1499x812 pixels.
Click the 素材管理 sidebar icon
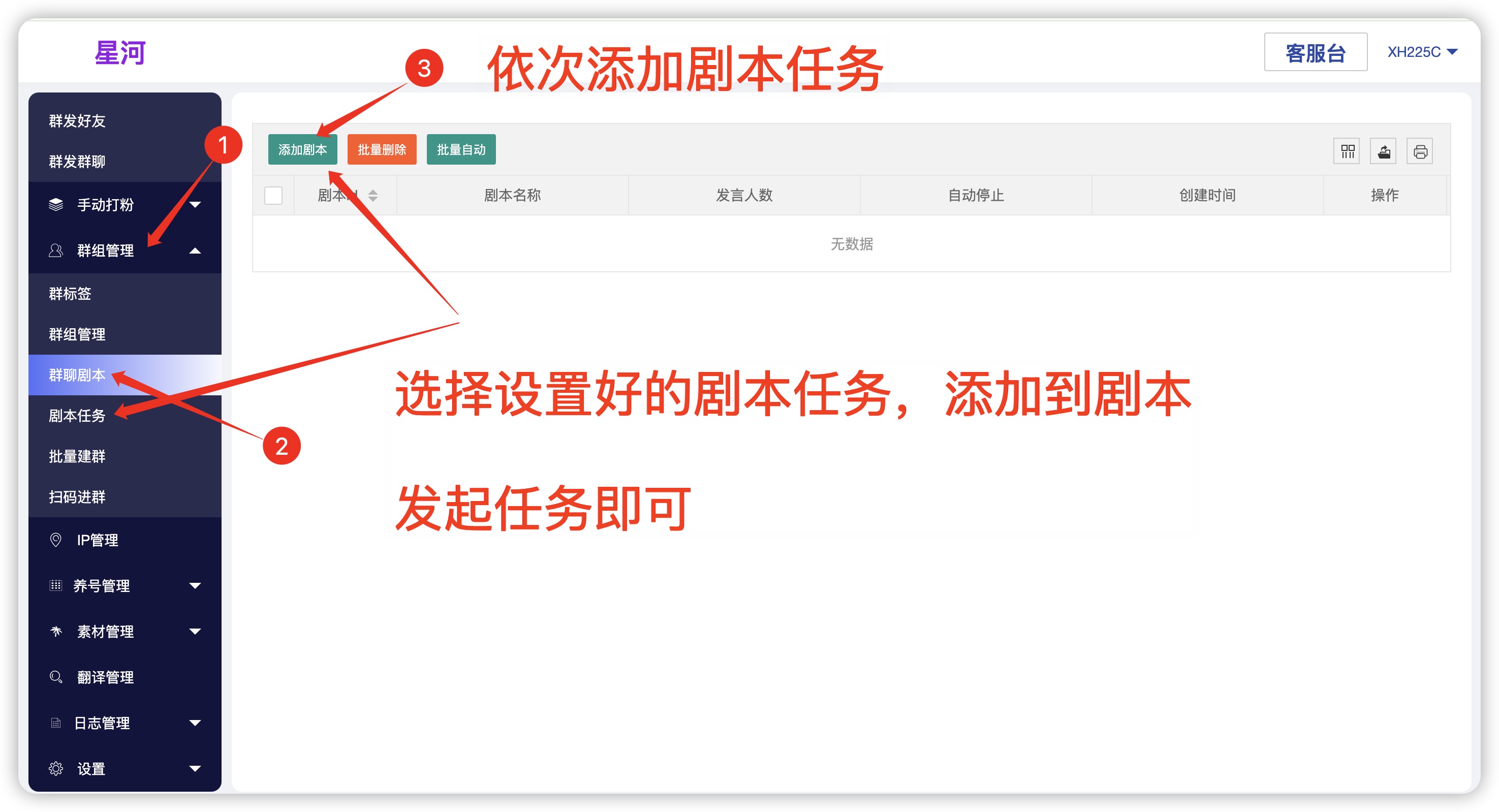pyautogui.click(x=56, y=631)
